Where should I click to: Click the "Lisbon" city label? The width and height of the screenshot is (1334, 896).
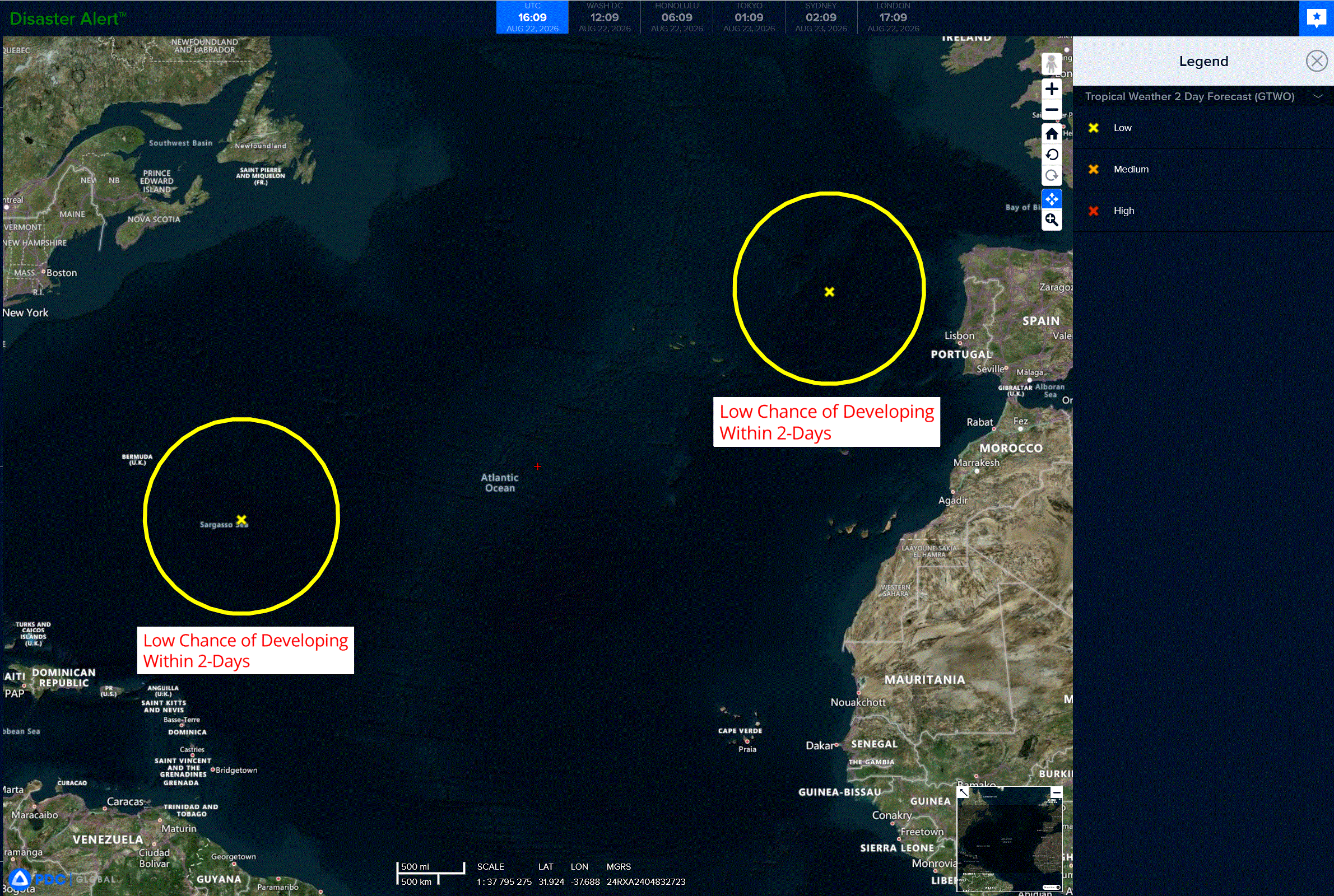tap(959, 336)
